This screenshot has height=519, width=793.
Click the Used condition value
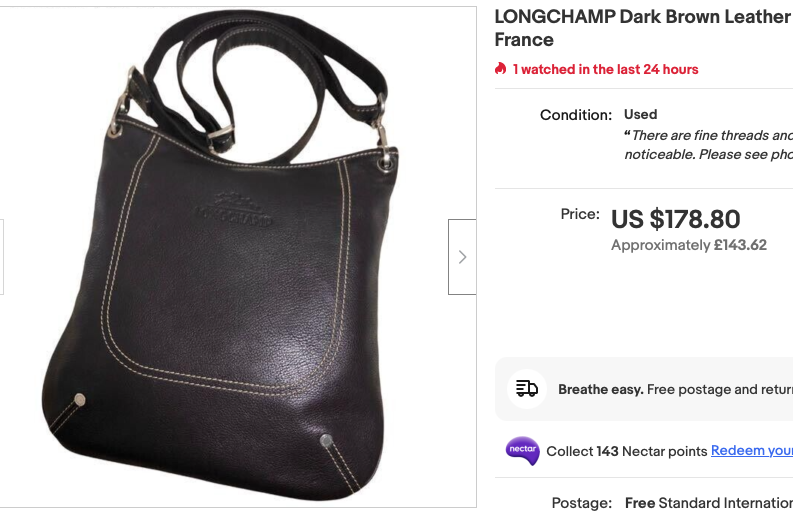tap(640, 114)
